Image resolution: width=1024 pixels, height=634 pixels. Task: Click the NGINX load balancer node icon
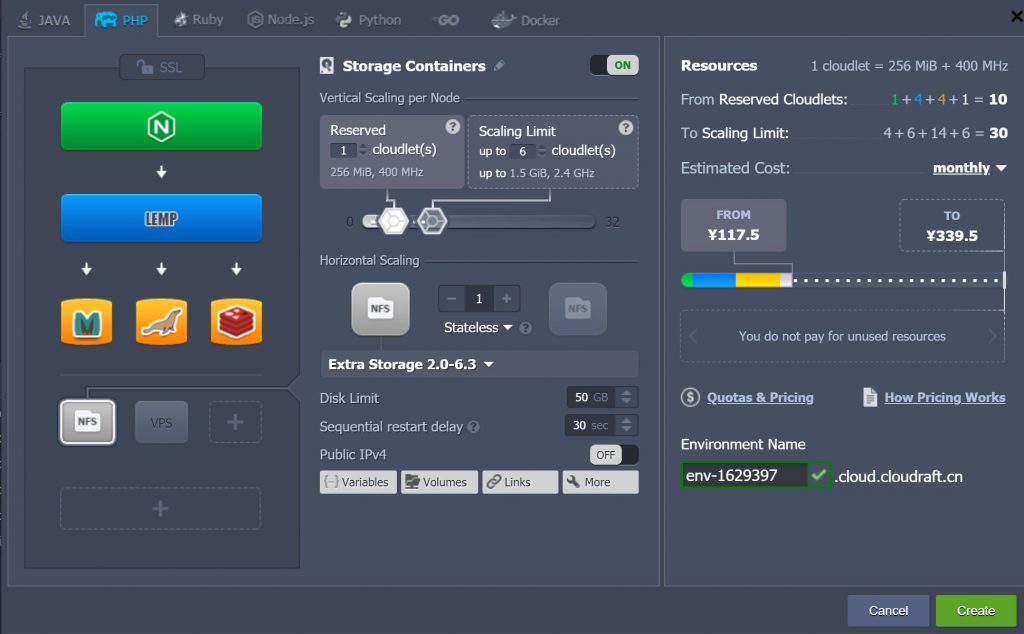click(161, 126)
